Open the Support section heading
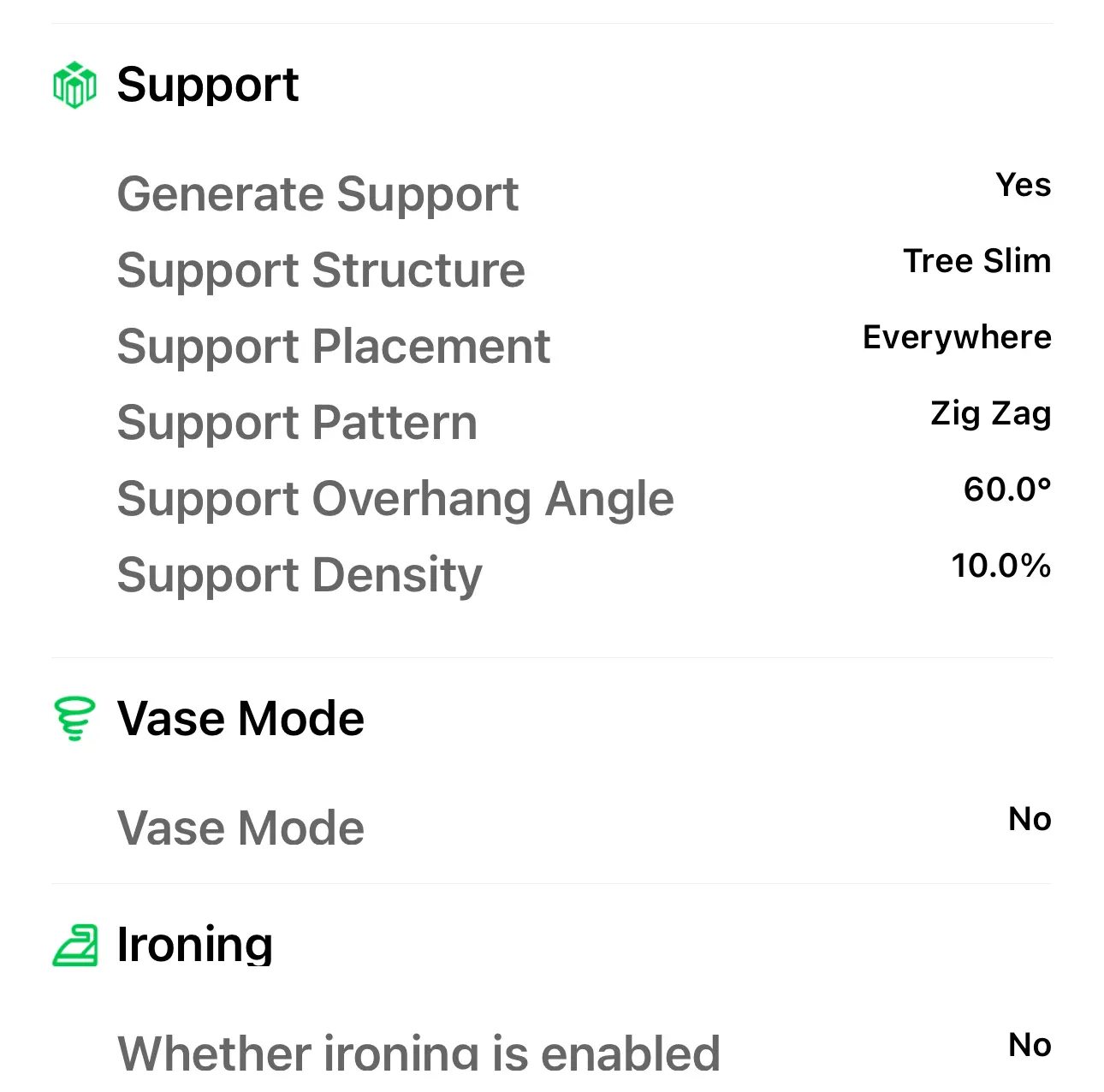This screenshot has width=1104, height=1092. point(208,85)
